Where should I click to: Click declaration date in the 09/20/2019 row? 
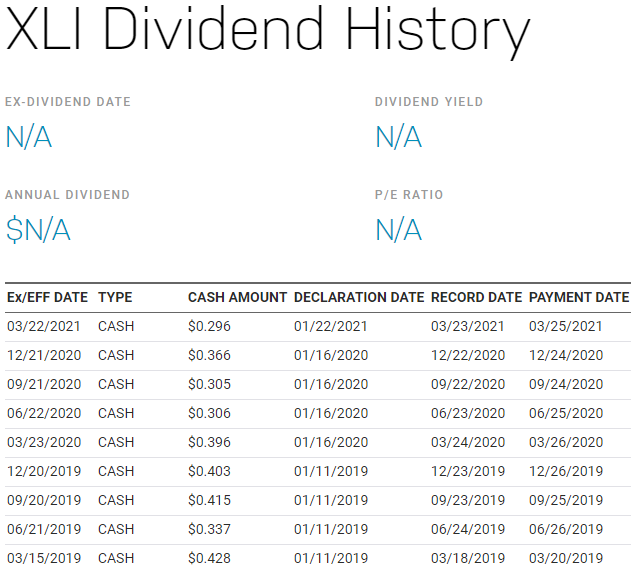click(331, 500)
